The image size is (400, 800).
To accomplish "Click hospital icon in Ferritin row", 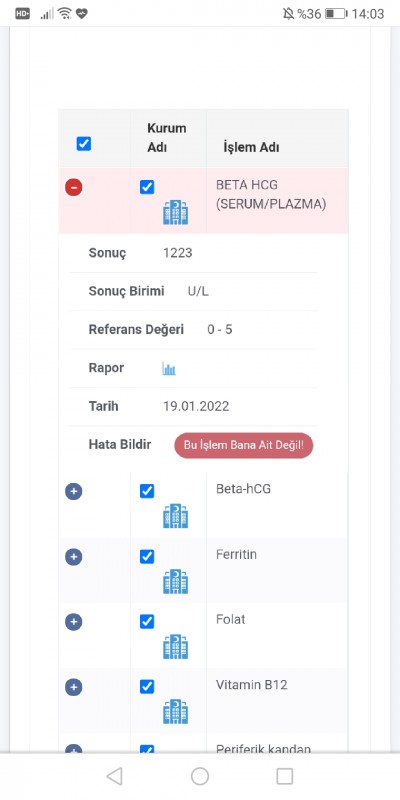I will (176, 581).
